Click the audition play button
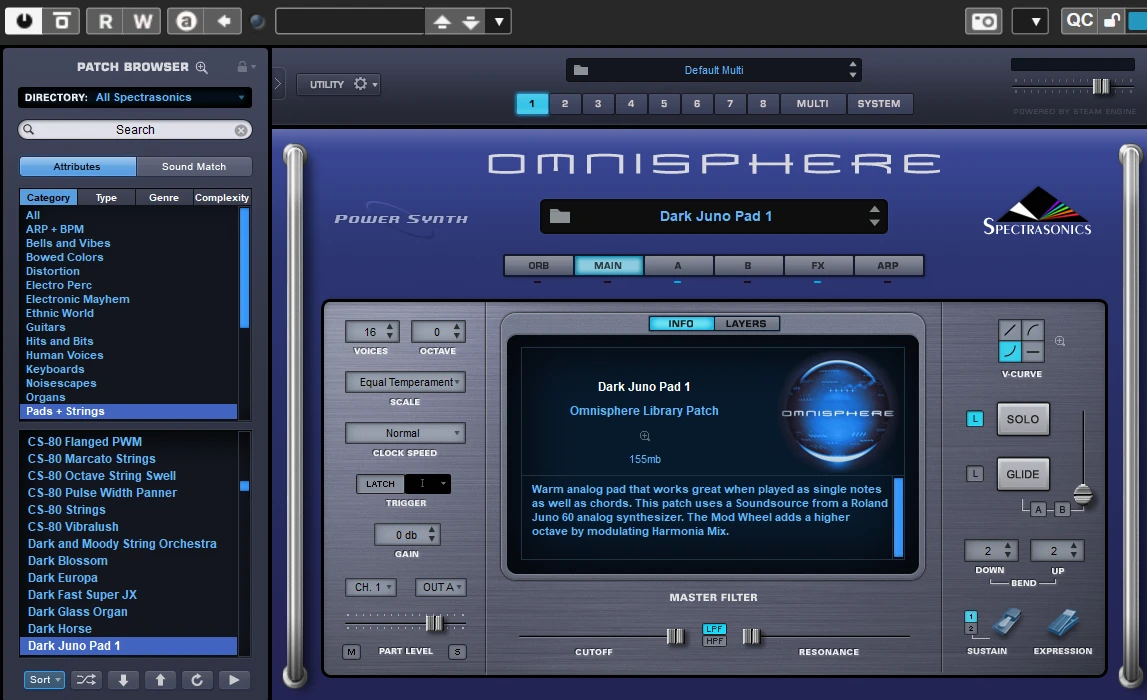 click(234, 680)
